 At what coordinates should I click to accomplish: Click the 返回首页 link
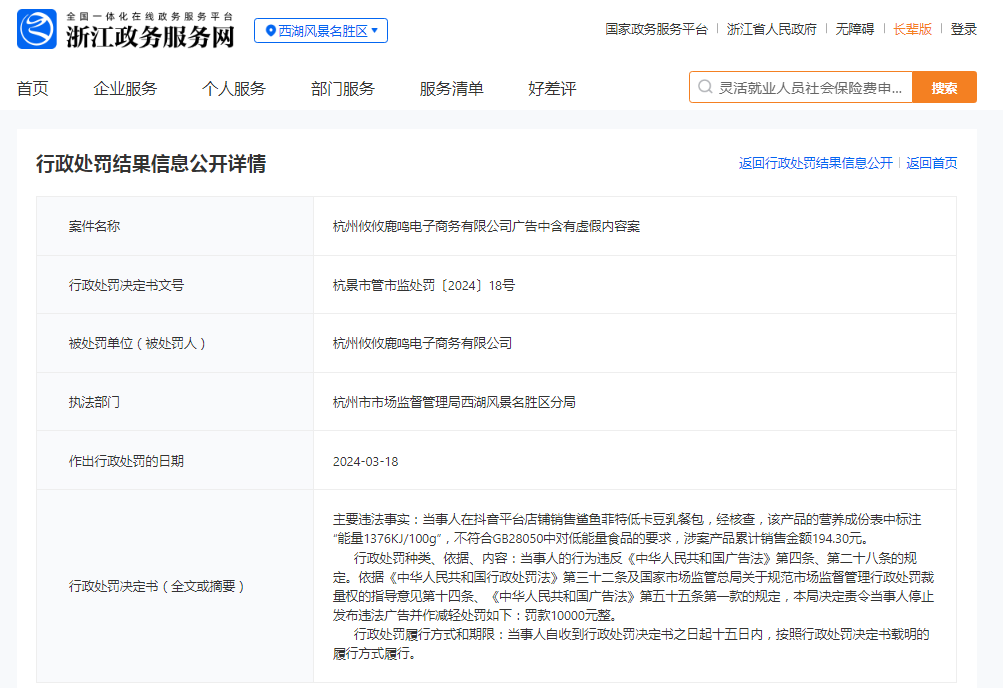point(931,163)
